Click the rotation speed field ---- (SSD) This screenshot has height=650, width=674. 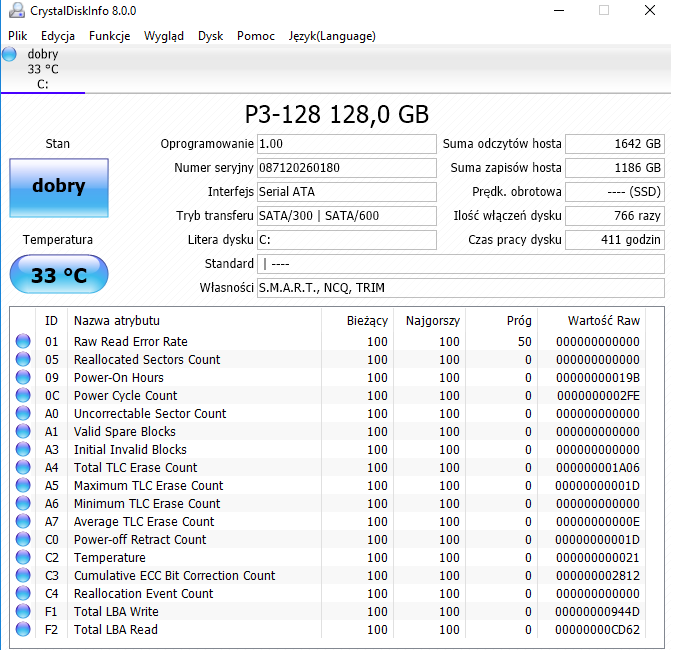(615, 192)
